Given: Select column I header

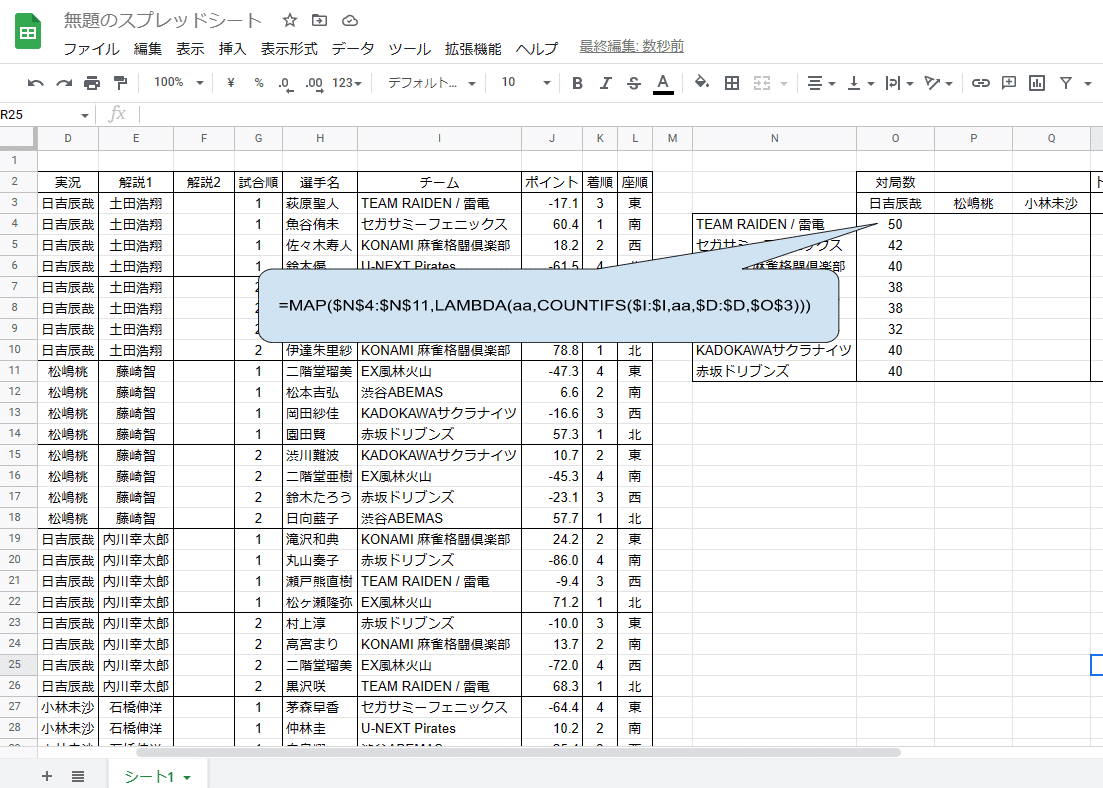Looking at the screenshot, I should click(x=439, y=138).
